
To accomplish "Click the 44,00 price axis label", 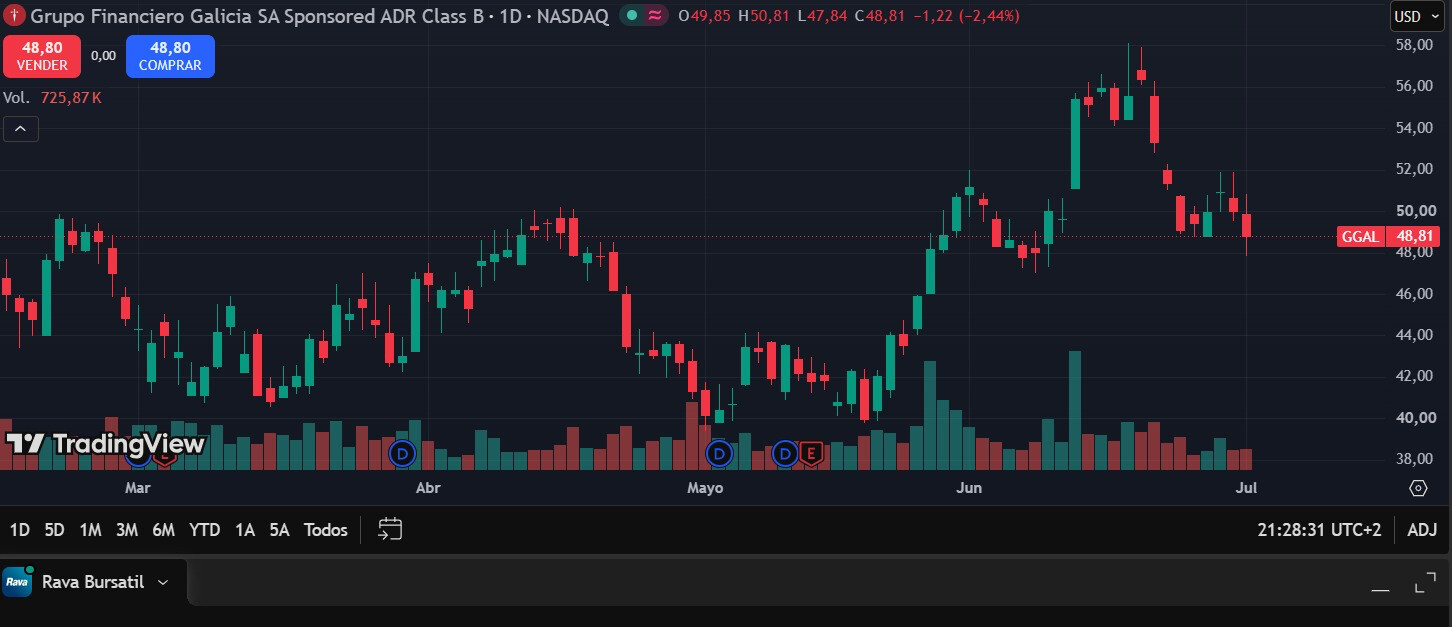I will 1415,335.
